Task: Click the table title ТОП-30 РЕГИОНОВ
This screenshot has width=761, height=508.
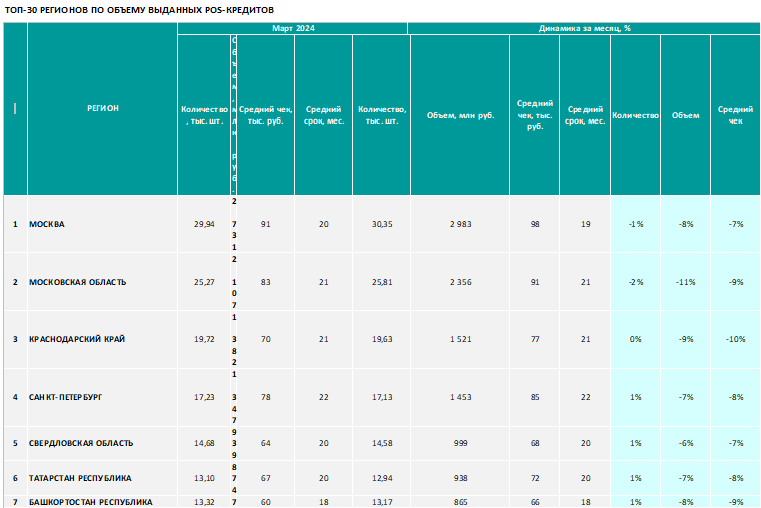Action: point(139,10)
